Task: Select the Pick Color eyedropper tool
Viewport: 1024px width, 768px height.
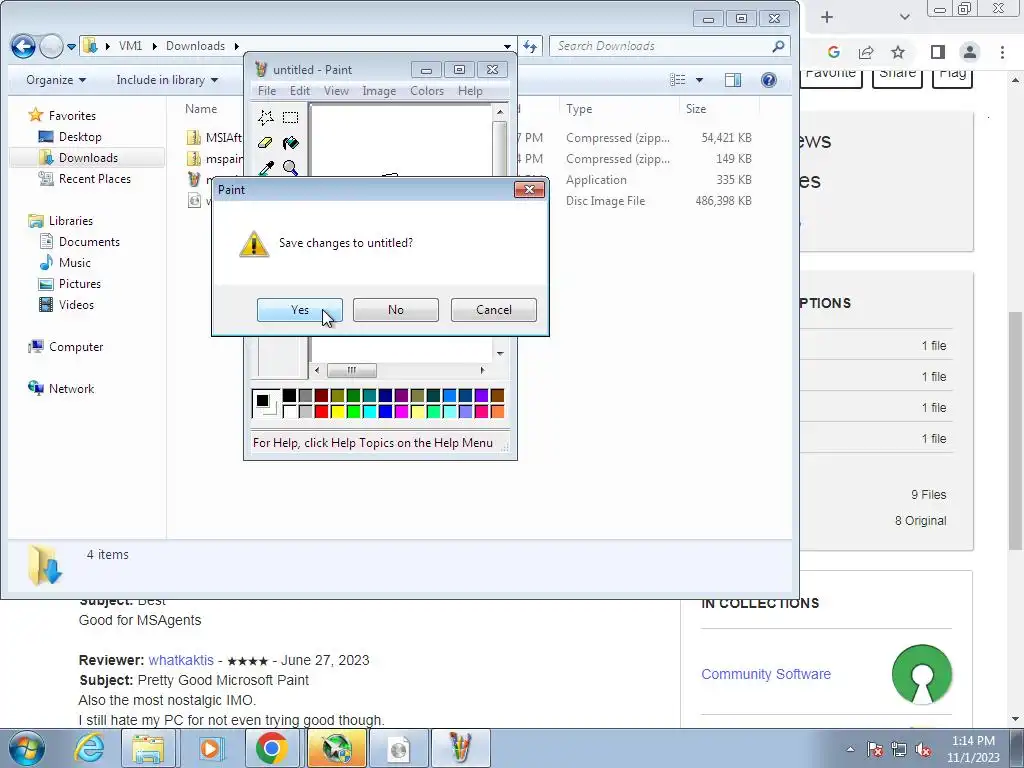Action: (265, 168)
